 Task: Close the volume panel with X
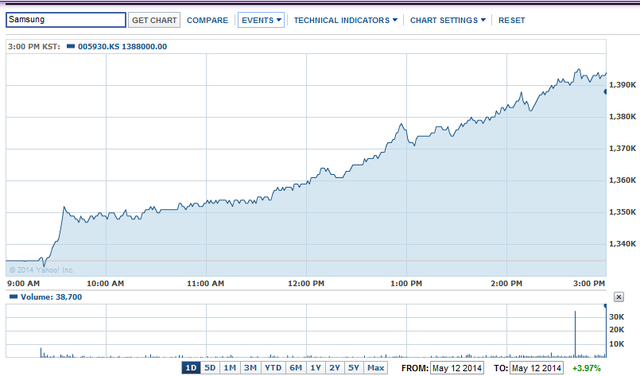[619, 297]
